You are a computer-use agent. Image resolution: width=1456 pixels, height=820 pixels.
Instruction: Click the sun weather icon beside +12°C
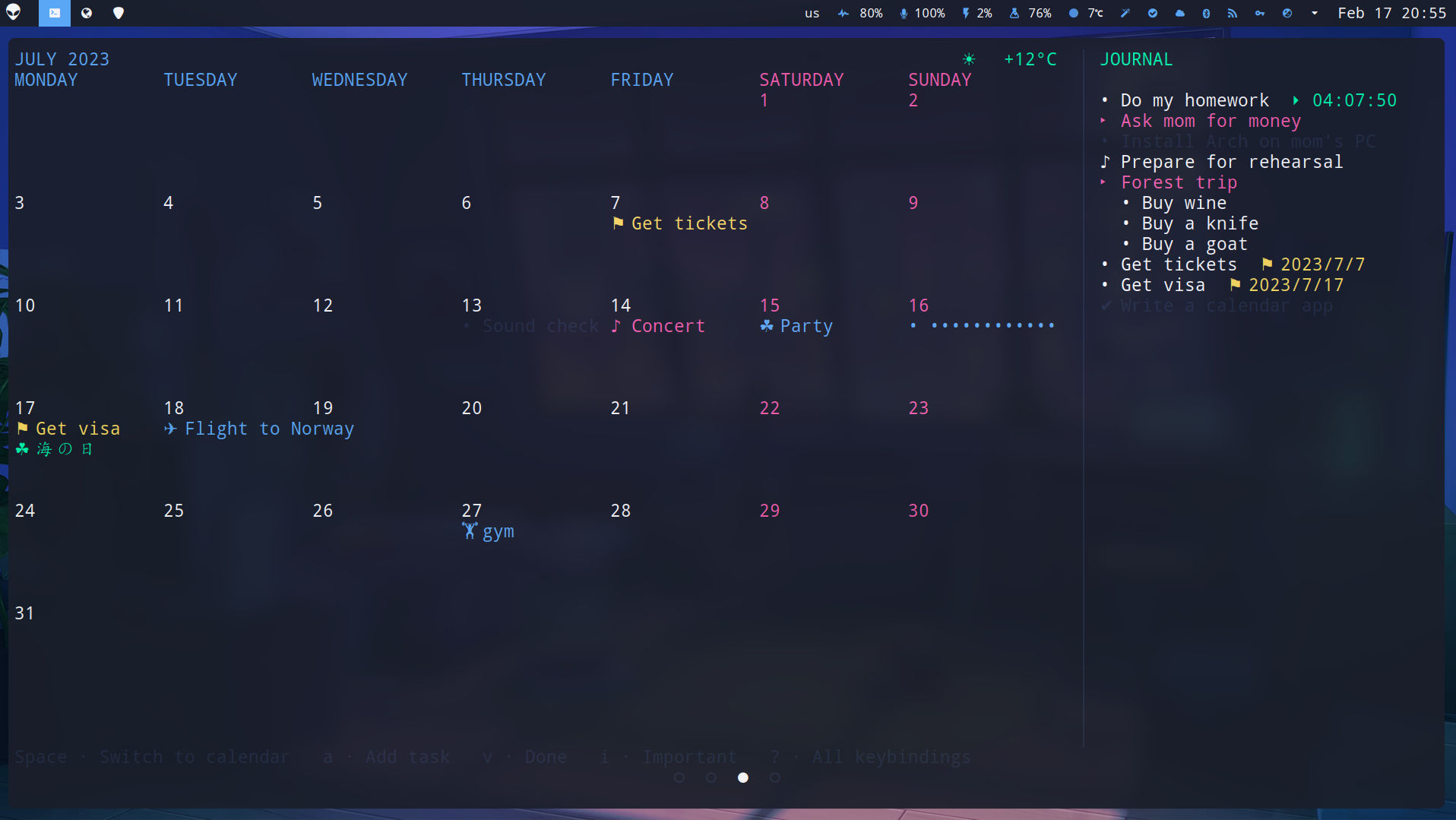point(970,59)
